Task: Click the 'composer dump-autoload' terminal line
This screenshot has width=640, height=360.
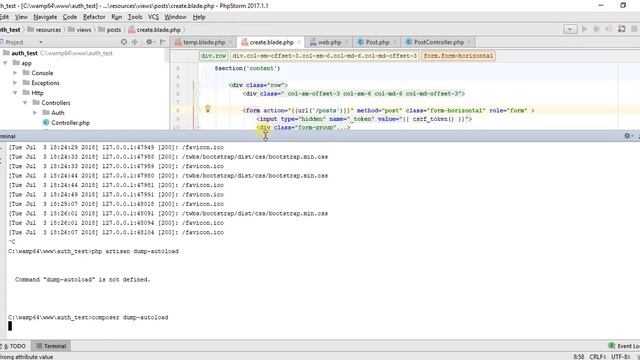Action: coord(88,318)
